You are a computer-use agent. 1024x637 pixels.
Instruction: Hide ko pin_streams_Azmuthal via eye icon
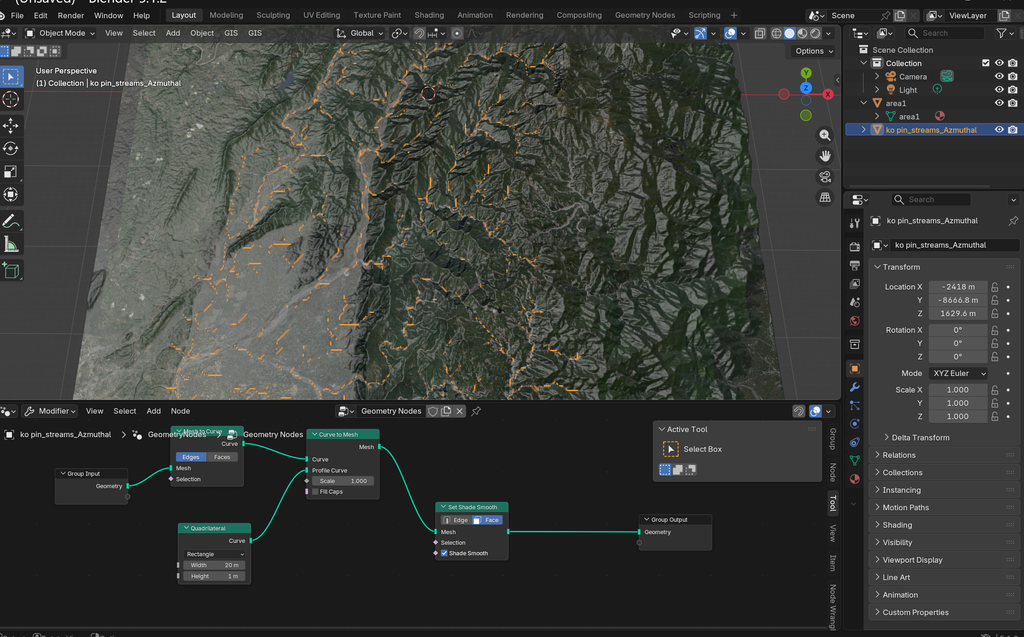pyautogui.click(x=999, y=130)
